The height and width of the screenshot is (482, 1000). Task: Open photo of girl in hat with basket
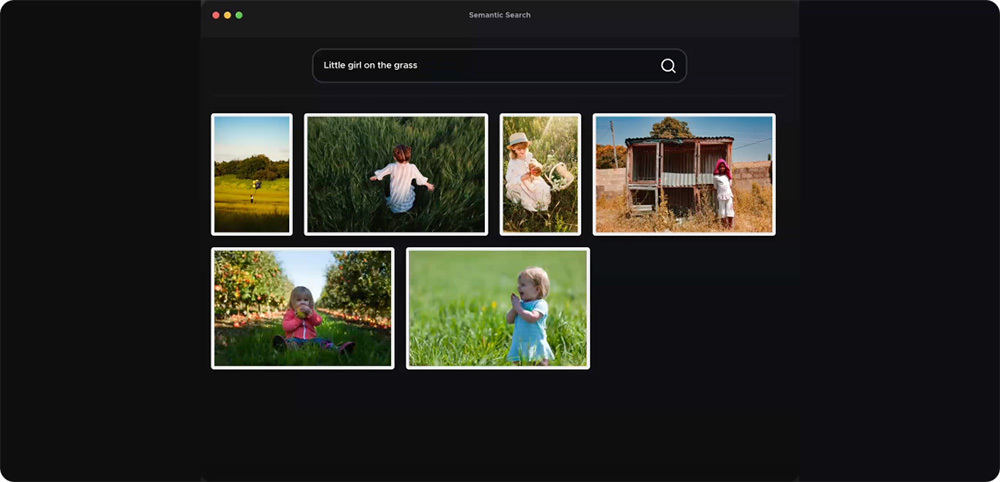click(x=540, y=174)
